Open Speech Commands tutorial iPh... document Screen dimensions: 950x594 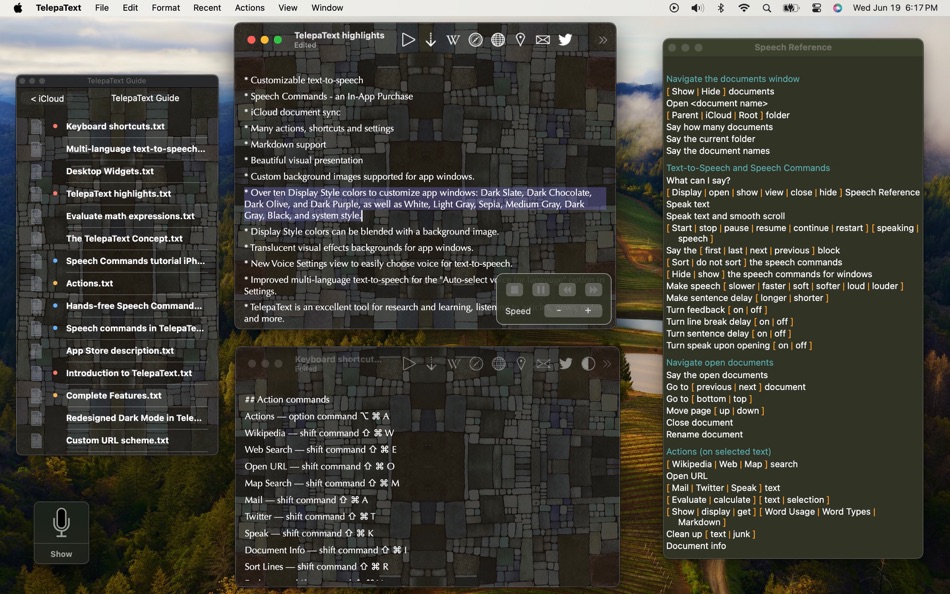pyautogui.click(x=136, y=261)
